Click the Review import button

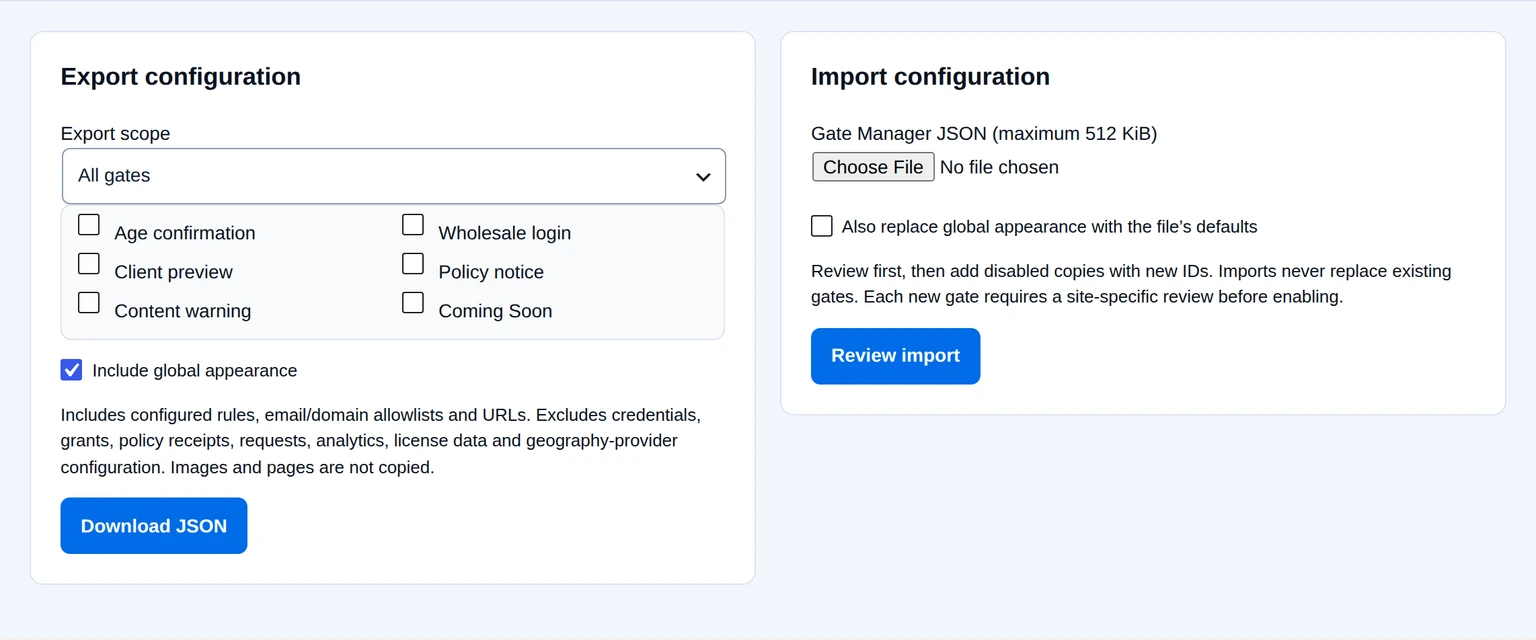pos(895,356)
